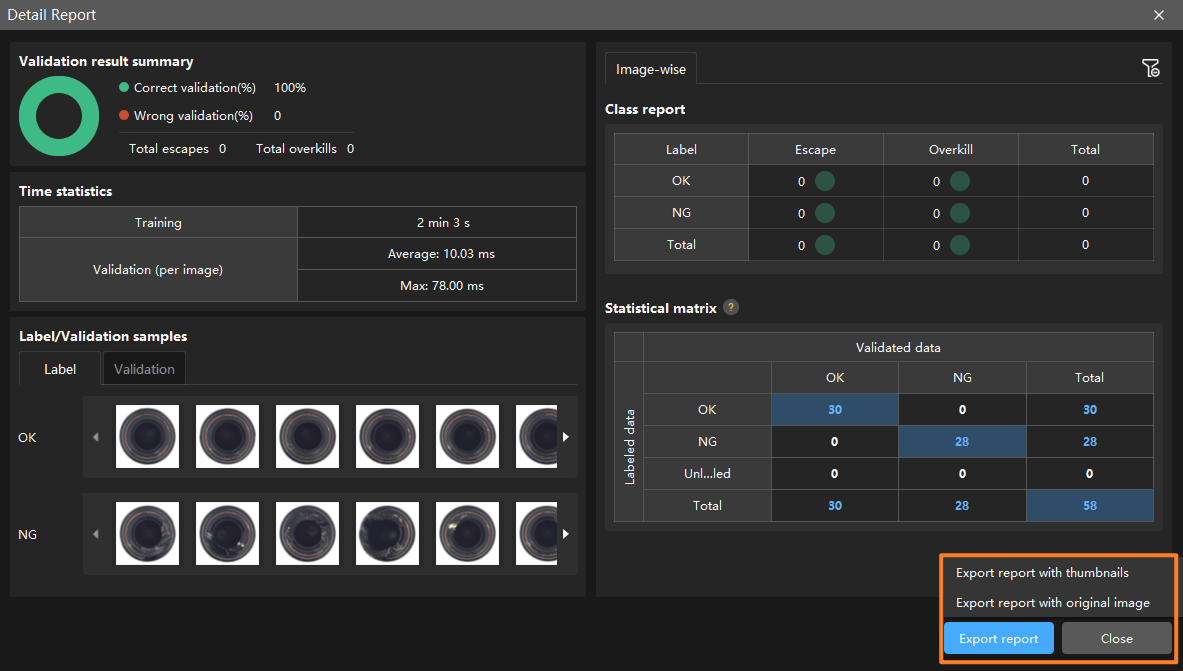Open fourth NG sample thumbnail

[x=387, y=533]
